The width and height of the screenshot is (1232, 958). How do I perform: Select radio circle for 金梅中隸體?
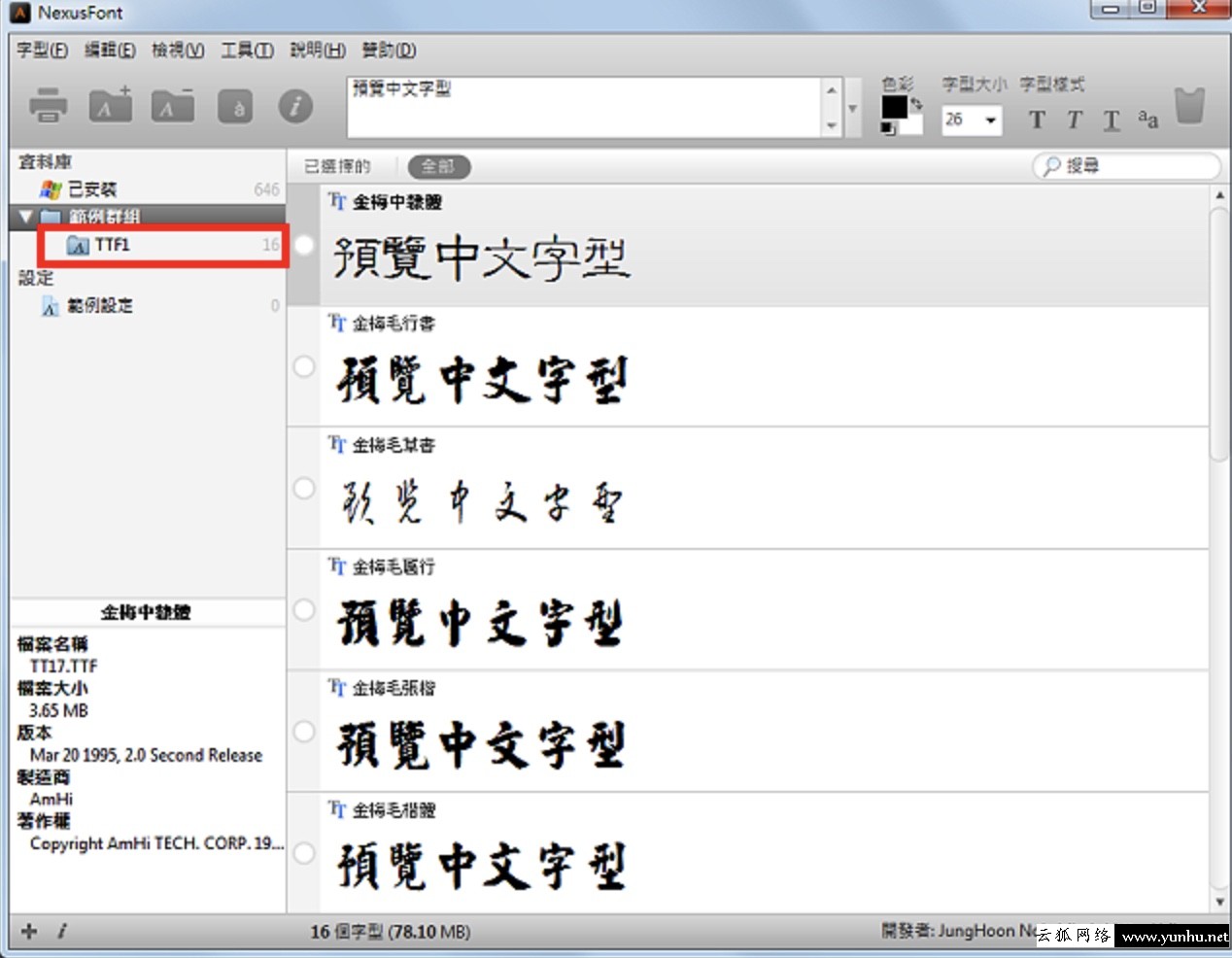point(304,245)
